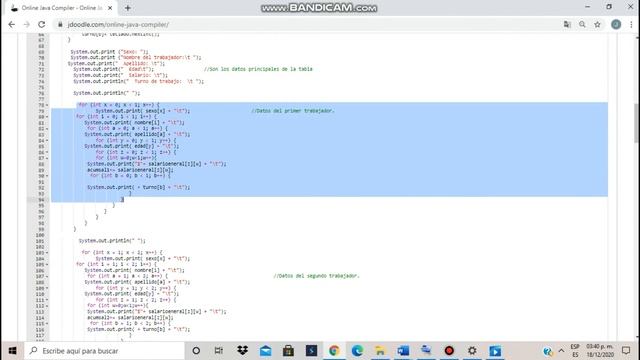The image size is (640, 360).
Task: Open File Explorer from the taskbar
Action: coord(380,351)
